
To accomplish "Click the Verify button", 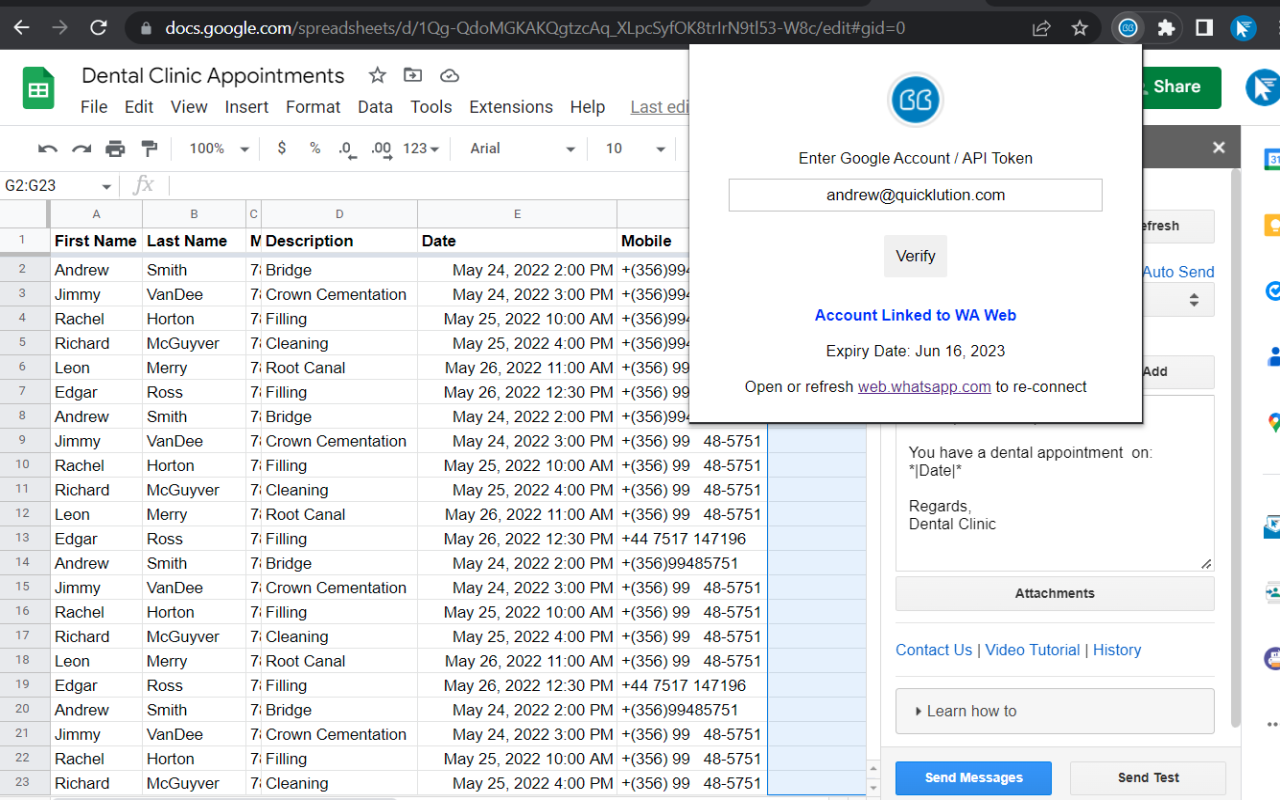I will (x=915, y=256).
